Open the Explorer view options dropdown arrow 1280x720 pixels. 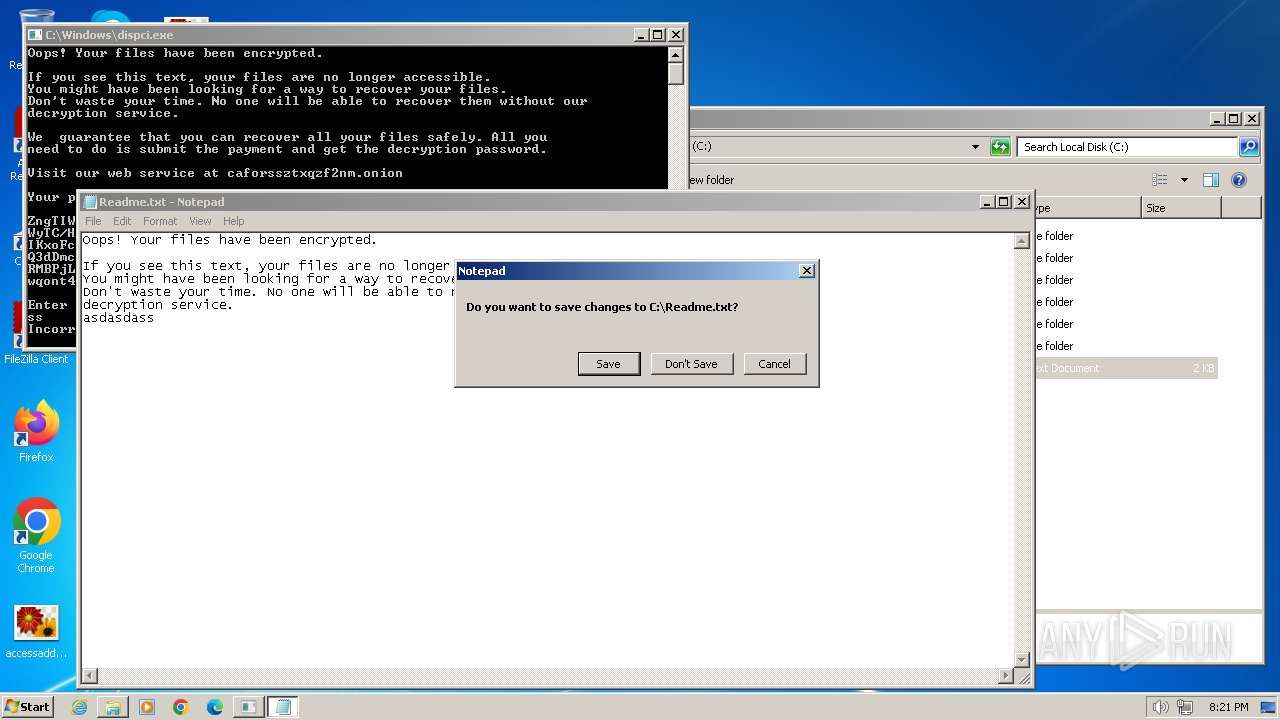pyautogui.click(x=1184, y=180)
